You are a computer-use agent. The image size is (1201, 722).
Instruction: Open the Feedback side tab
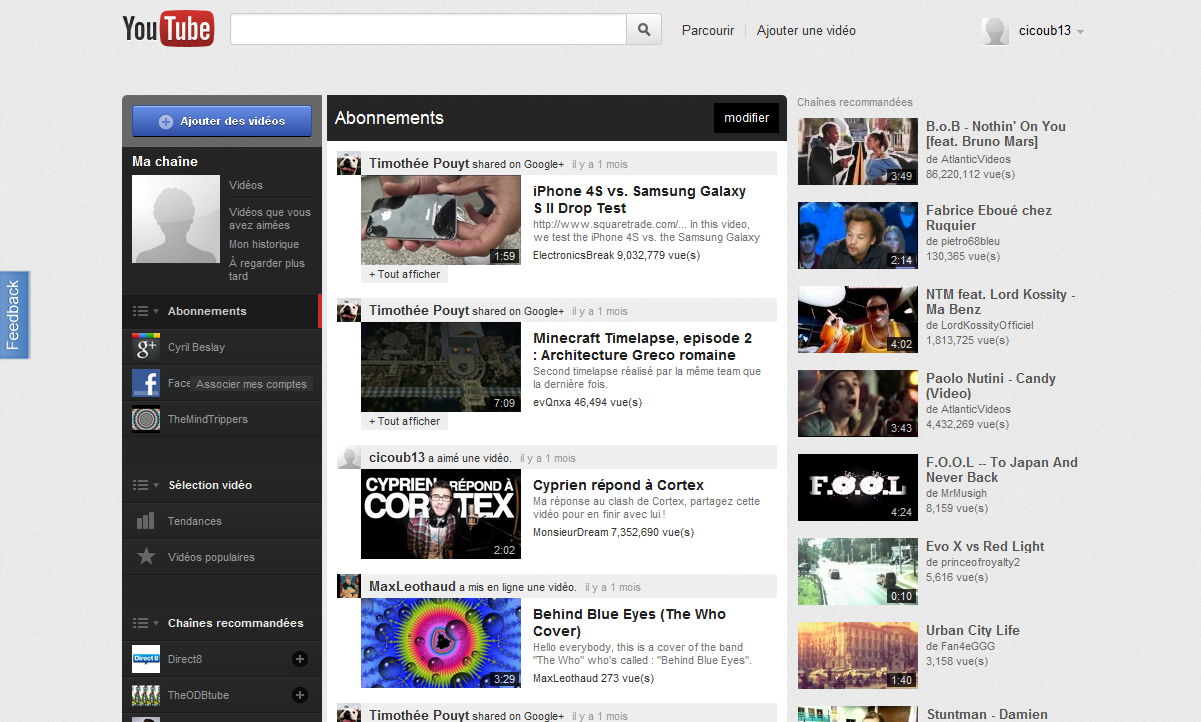coord(14,315)
